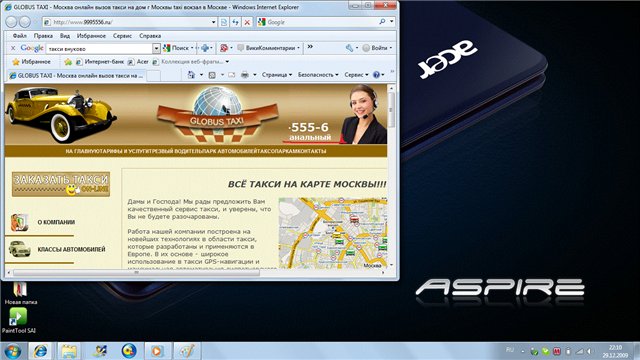Expand the address bar history dropdown
The height and width of the screenshot is (360, 640).
[x=213, y=22]
